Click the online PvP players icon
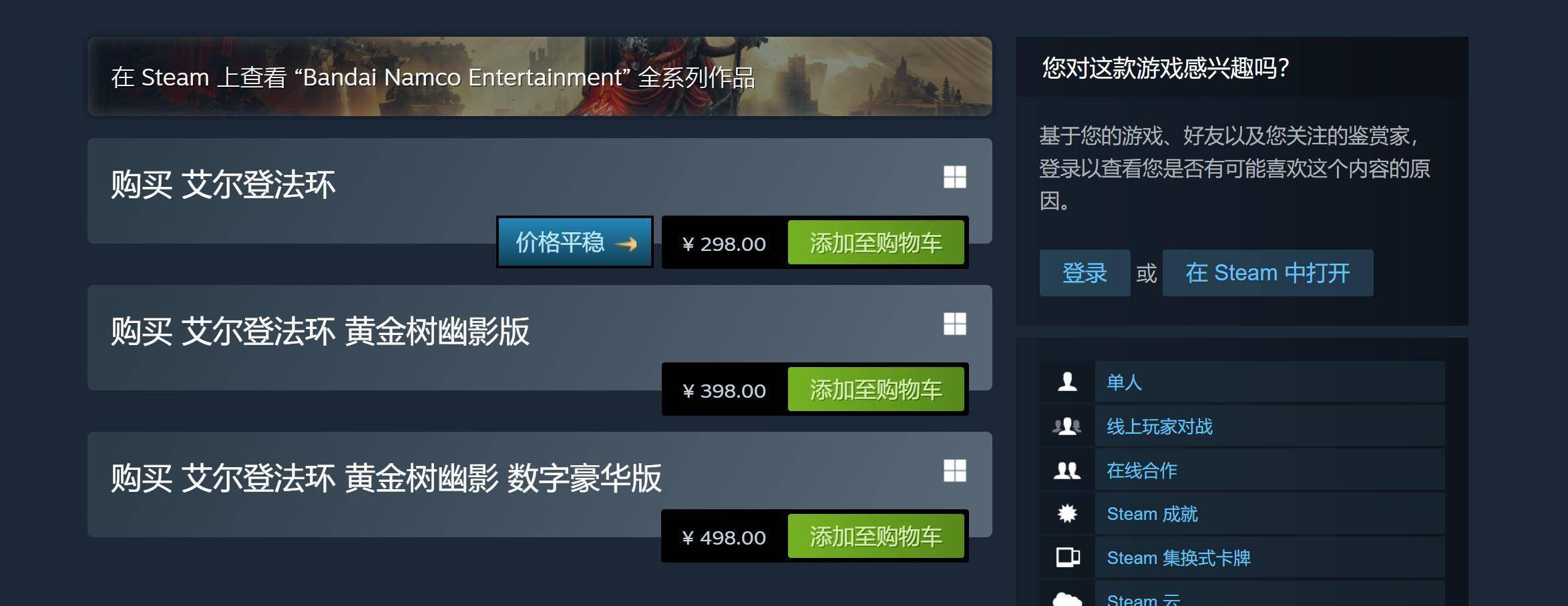Viewport: 1568px width, 606px height. click(1067, 426)
